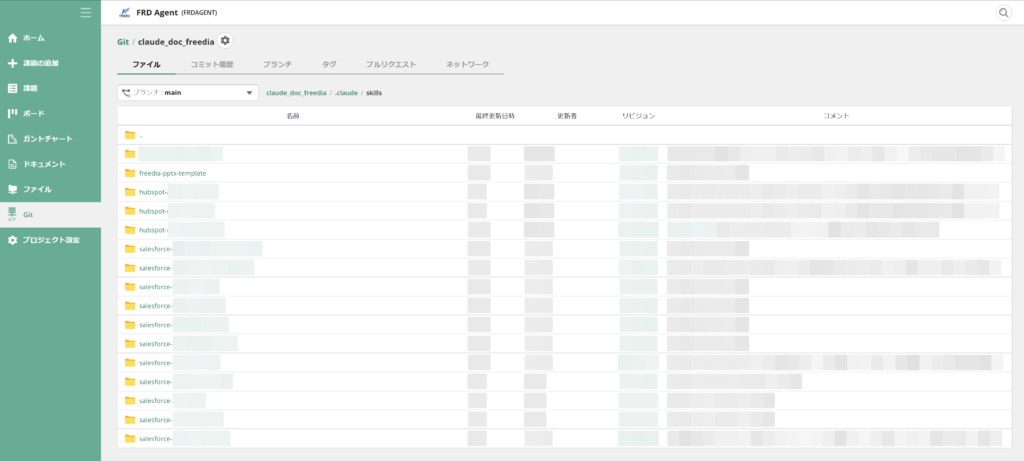Open the プロジェクト設定 gear icon

click(x=12, y=240)
